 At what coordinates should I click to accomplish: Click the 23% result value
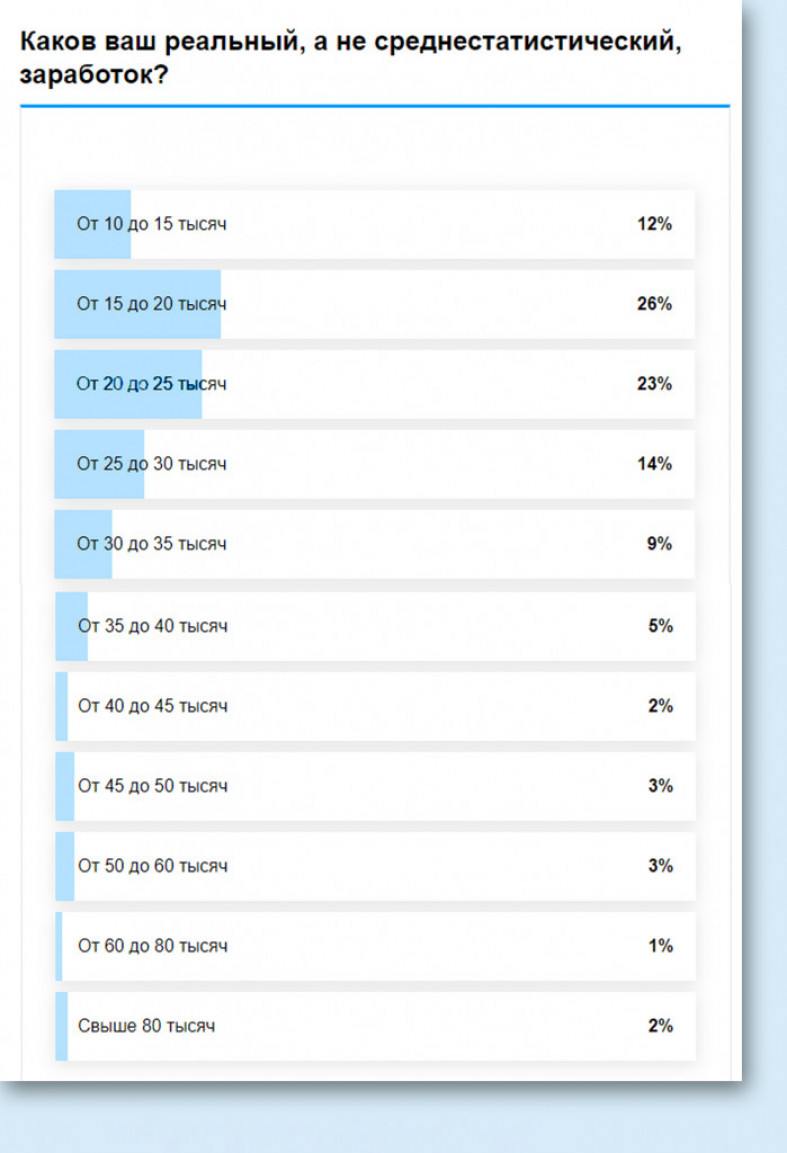pos(655,384)
